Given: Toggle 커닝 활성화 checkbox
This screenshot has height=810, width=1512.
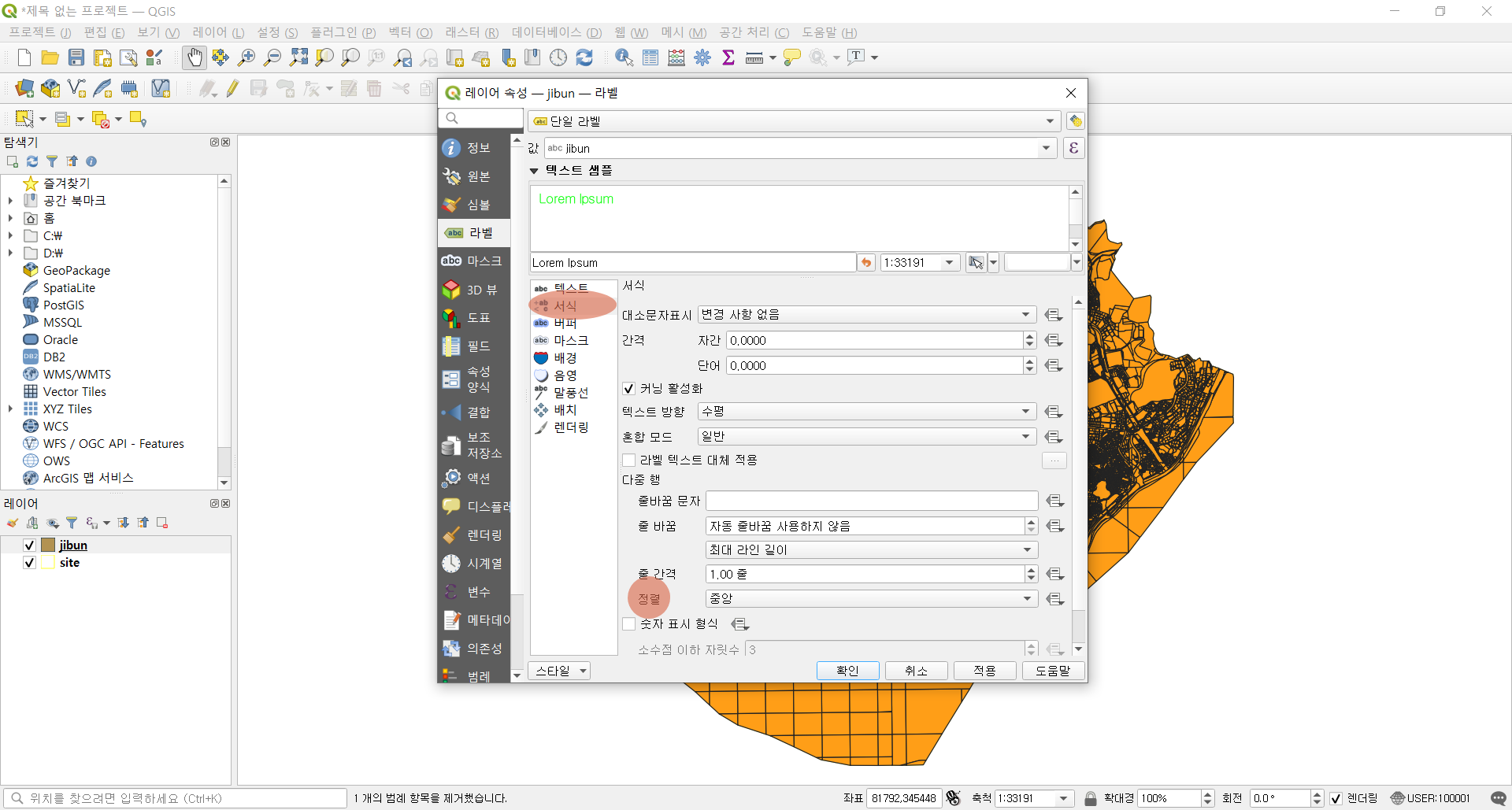Looking at the screenshot, I should click(x=628, y=389).
